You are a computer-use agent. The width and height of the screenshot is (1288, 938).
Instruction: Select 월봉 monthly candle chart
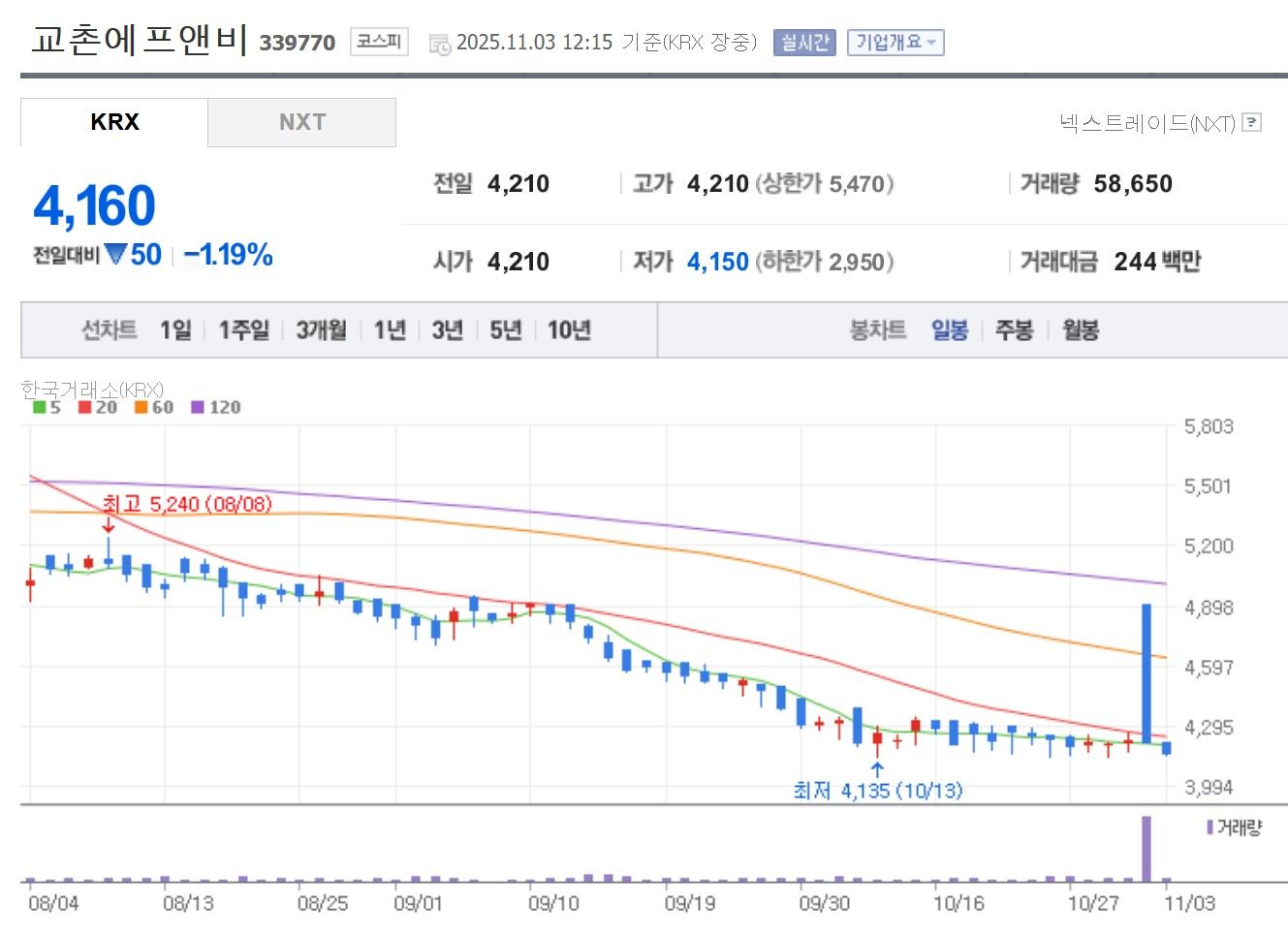pyautogui.click(x=1080, y=330)
